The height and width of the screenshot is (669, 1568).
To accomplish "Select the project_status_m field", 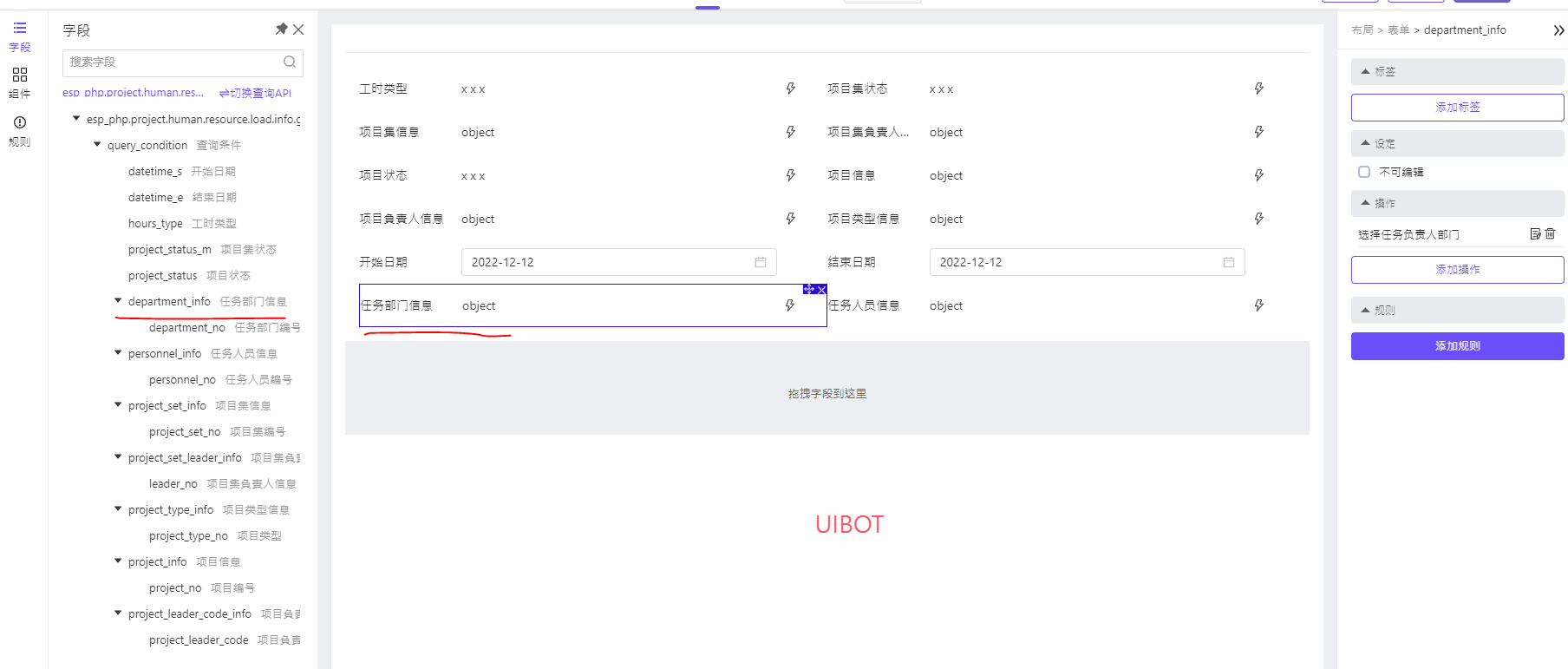I will pos(202,249).
